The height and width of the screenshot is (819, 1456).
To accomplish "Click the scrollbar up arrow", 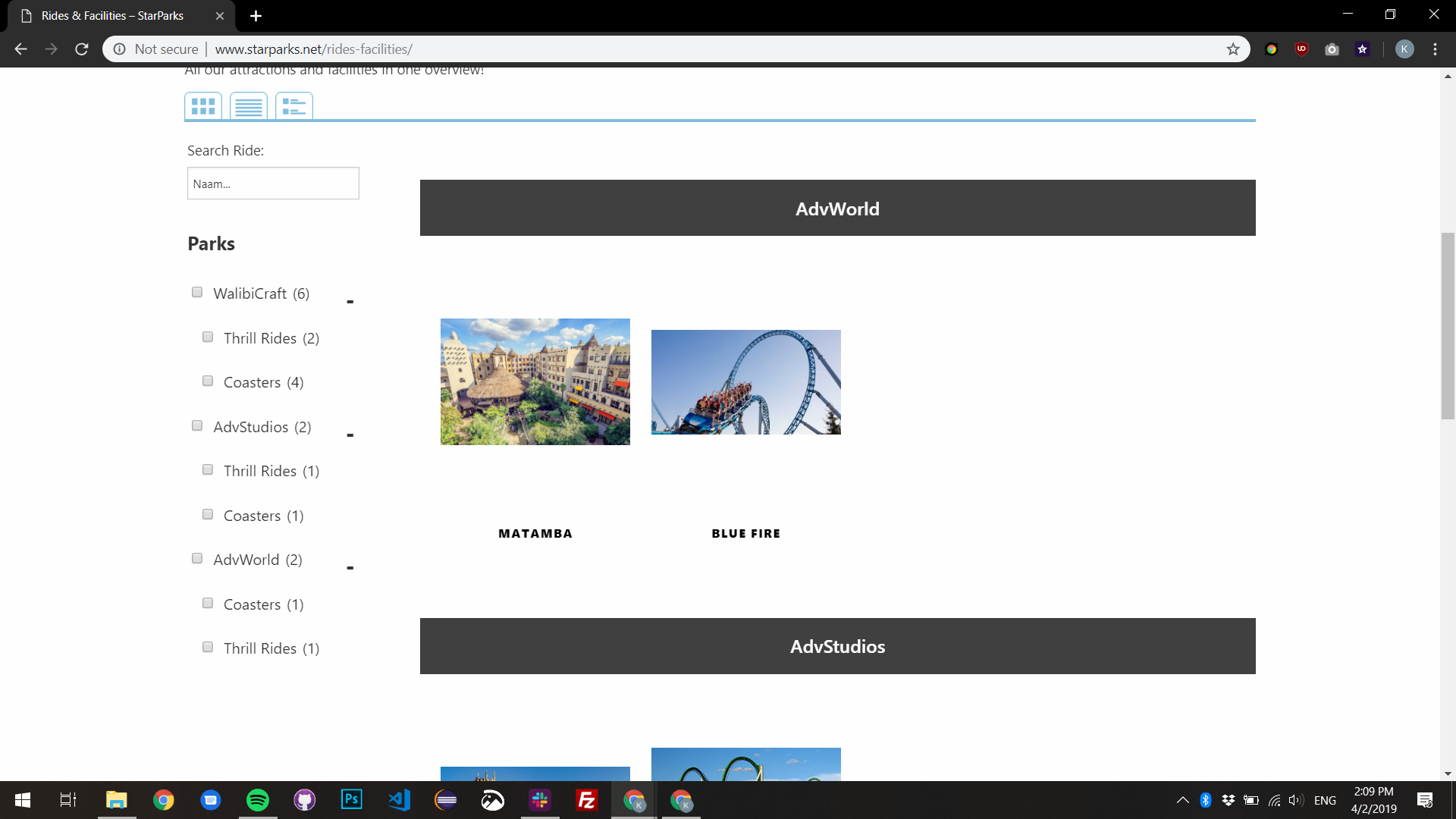I will pos(1448,76).
